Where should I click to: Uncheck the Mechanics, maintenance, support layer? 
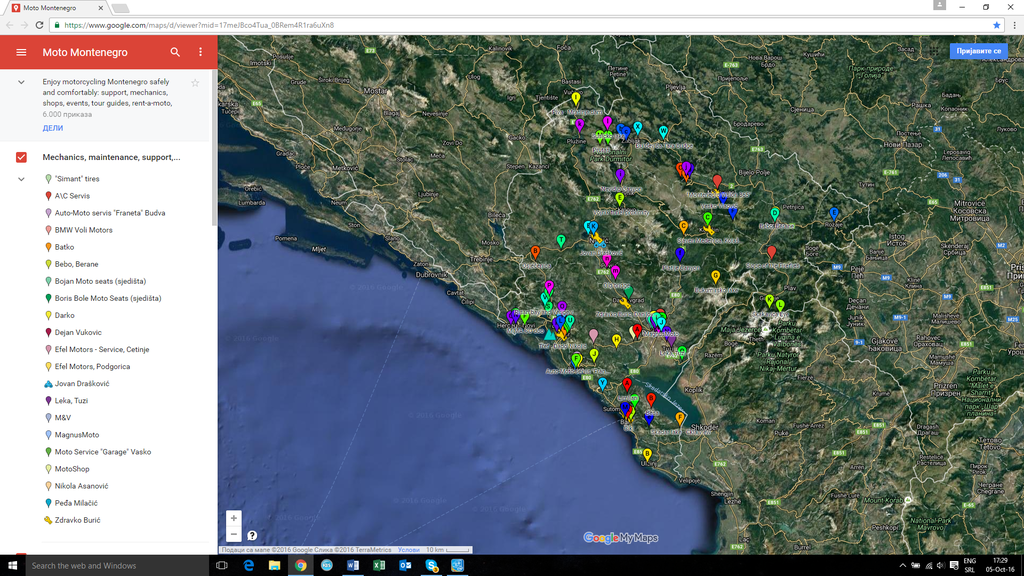(x=21, y=157)
